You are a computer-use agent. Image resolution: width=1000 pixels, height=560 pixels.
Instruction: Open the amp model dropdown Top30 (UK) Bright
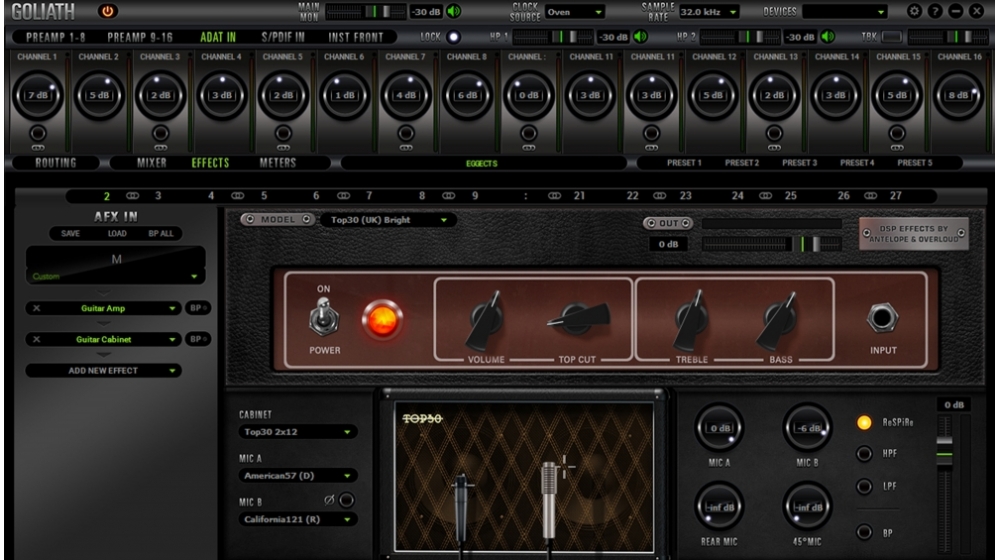(x=388, y=220)
